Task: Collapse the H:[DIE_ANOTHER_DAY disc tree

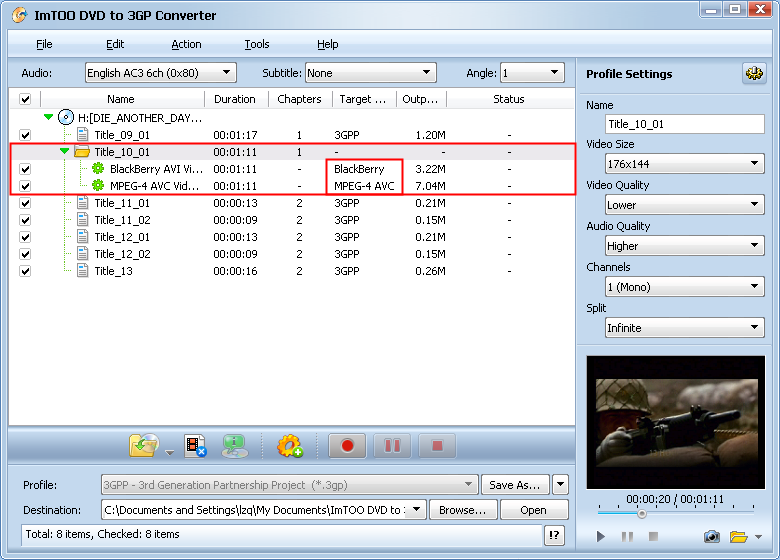Action: pos(48,117)
